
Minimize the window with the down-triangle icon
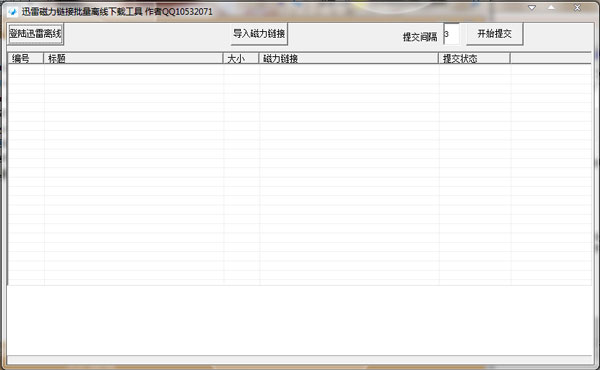532,8
